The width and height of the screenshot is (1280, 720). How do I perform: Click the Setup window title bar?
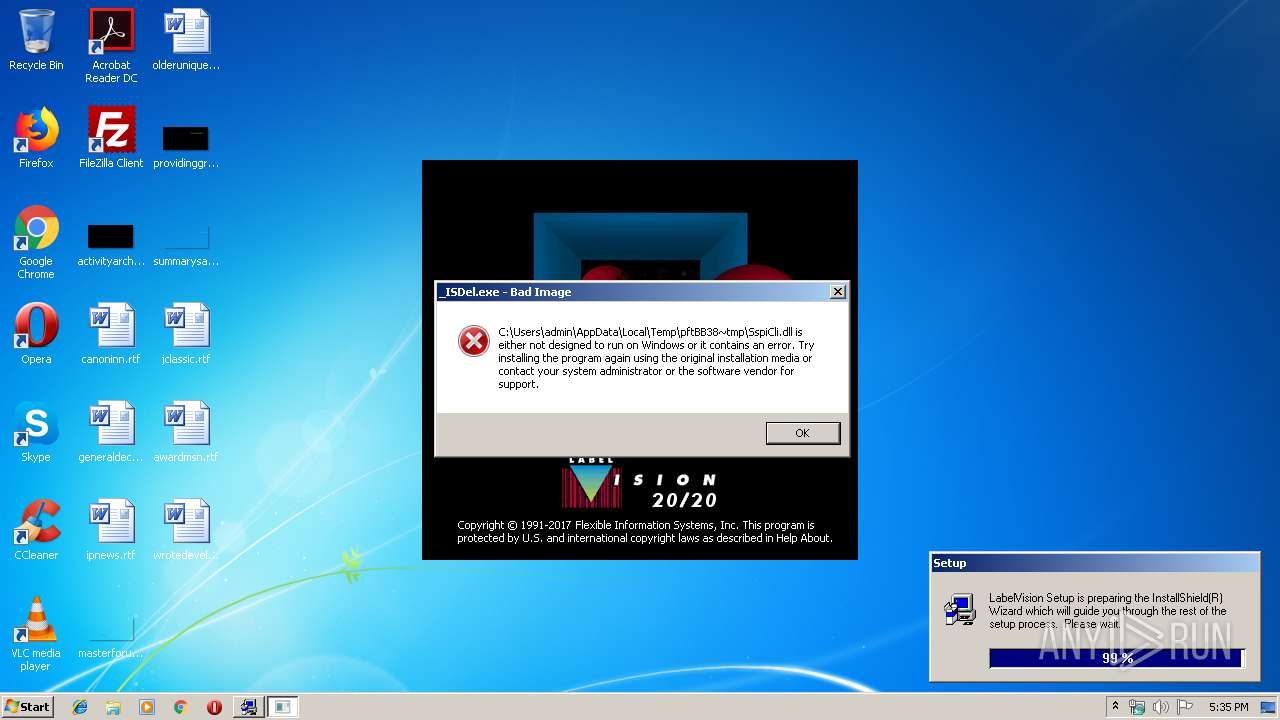pos(1094,563)
